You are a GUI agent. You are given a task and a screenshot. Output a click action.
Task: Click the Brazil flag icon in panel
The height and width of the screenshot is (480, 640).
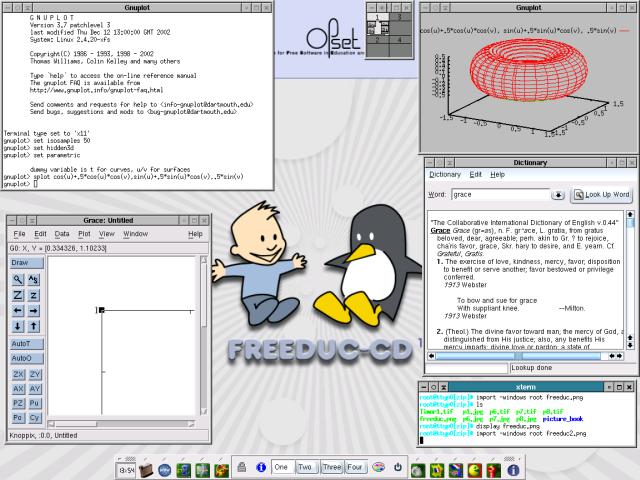436,470
